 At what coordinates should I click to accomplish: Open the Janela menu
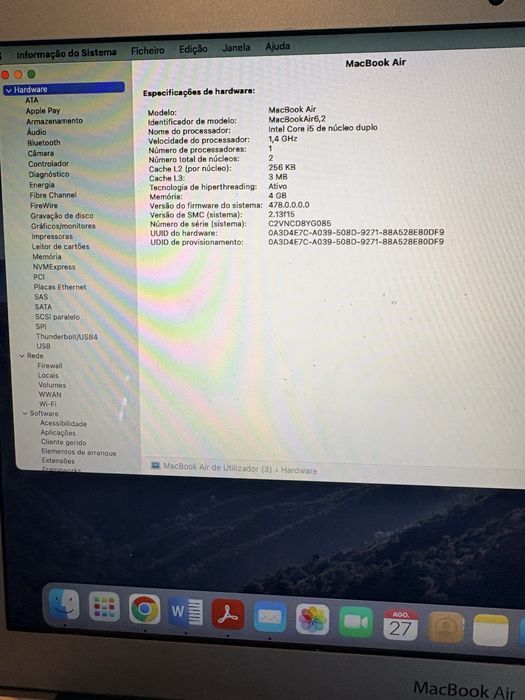click(236, 47)
